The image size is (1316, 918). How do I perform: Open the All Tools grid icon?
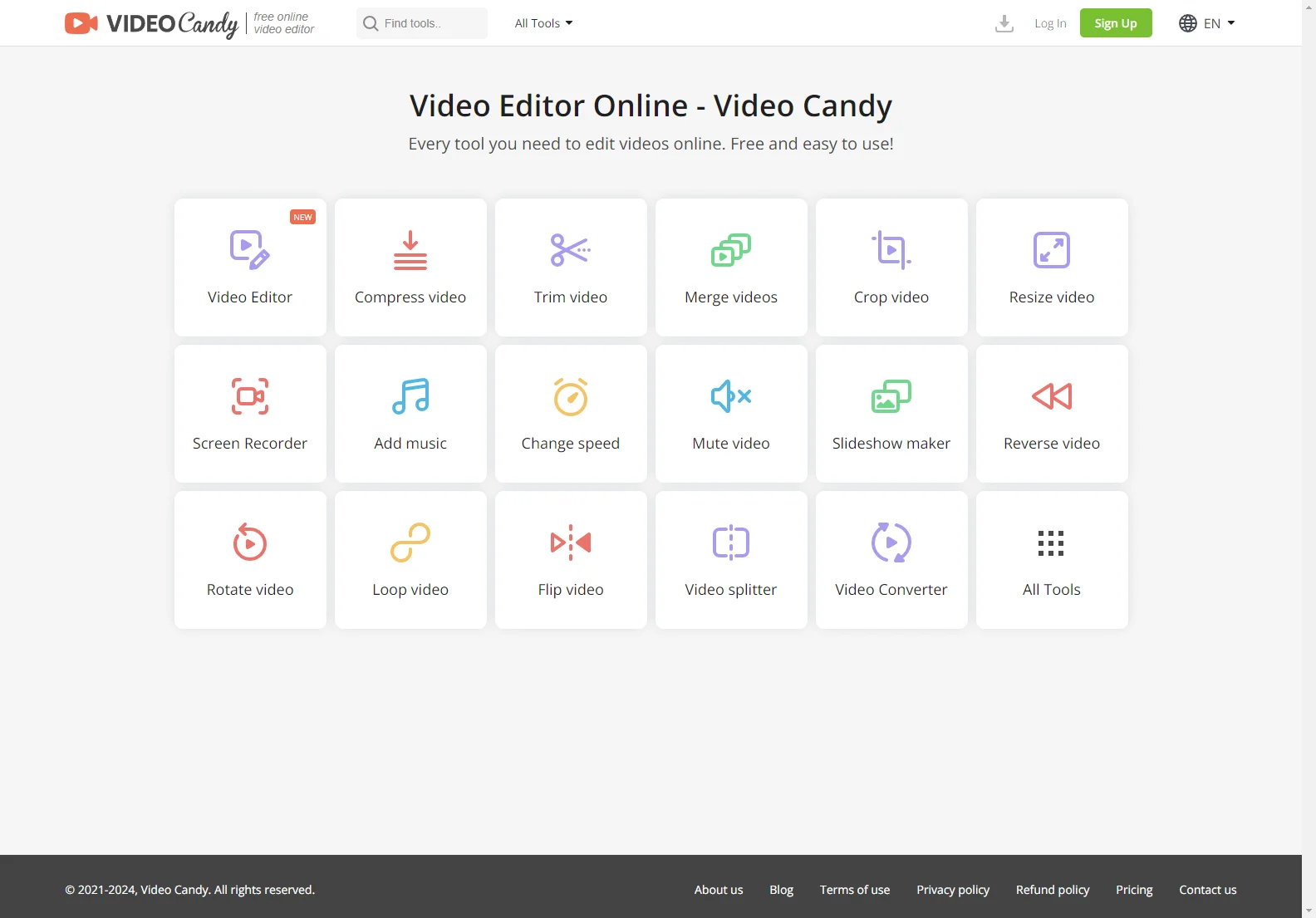coord(1051,543)
